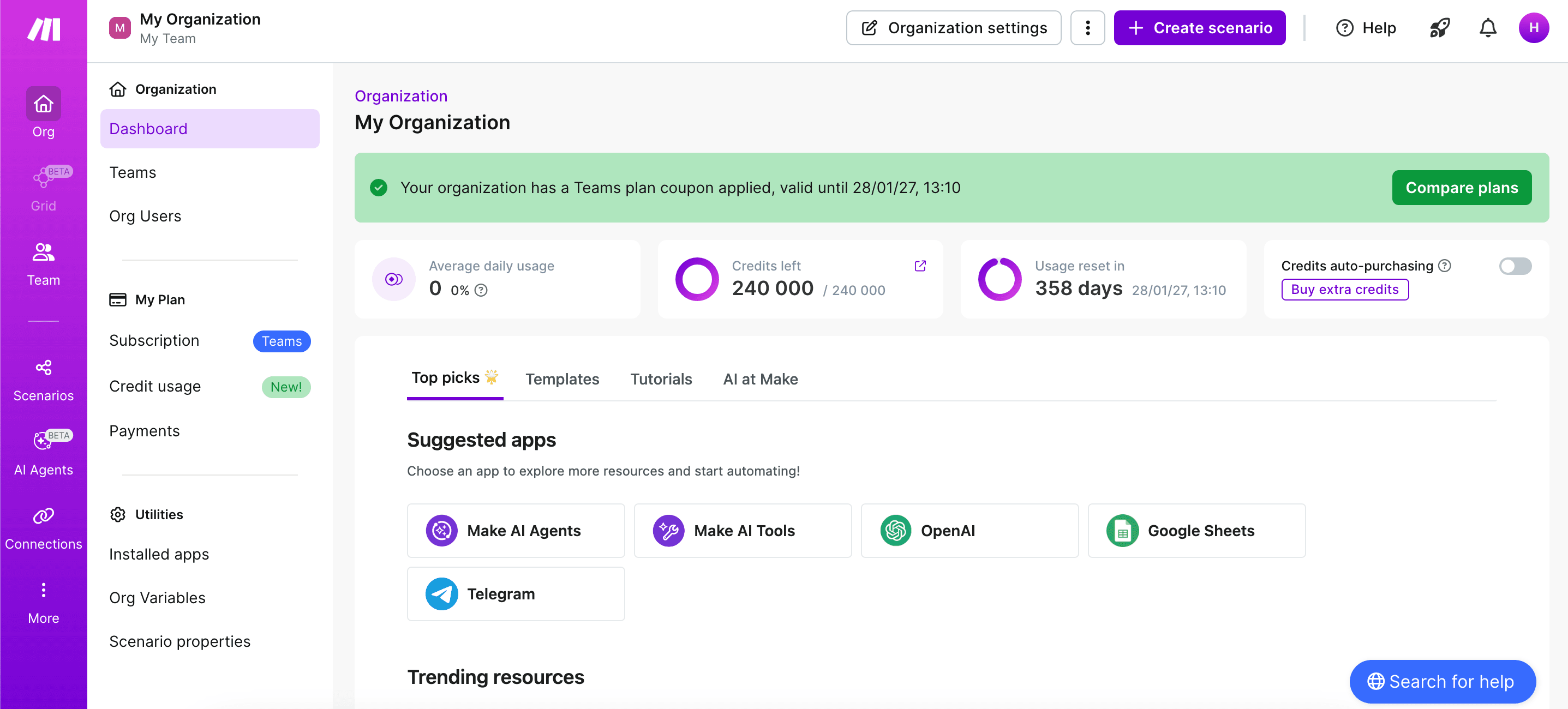Open the Credits left external link icon
1568x709 pixels.
920,266
